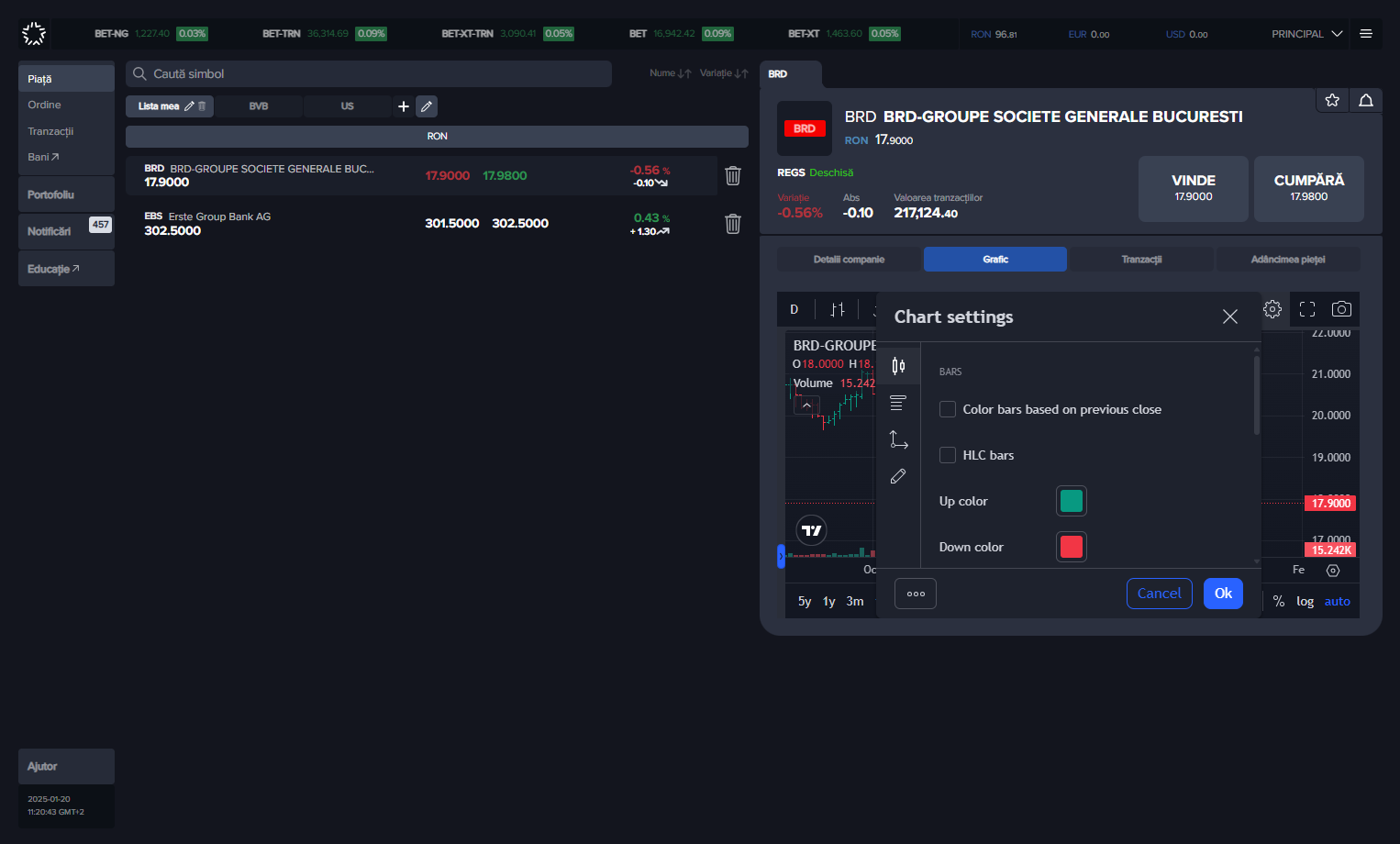Delete Erste Group Bank row trash icon

[733, 223]
